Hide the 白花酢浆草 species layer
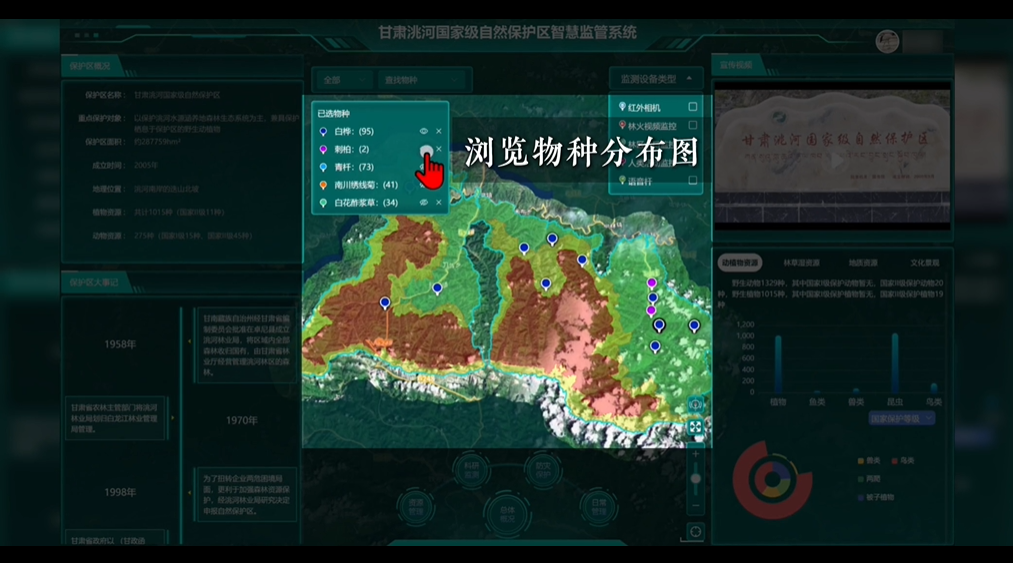The height and width of the screenshot is (563, 1013). (x=424, y=203)
